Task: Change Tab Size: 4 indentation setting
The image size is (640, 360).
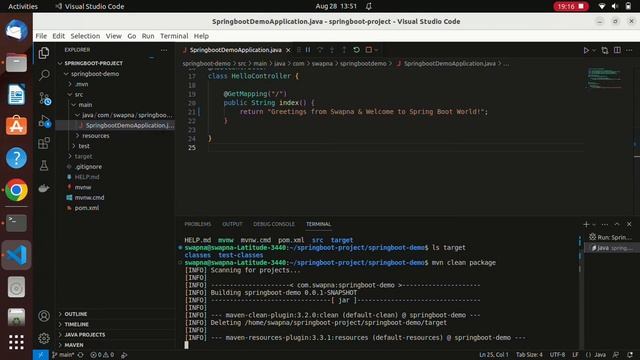Action: pyautogui.click(x=529, y=355)
